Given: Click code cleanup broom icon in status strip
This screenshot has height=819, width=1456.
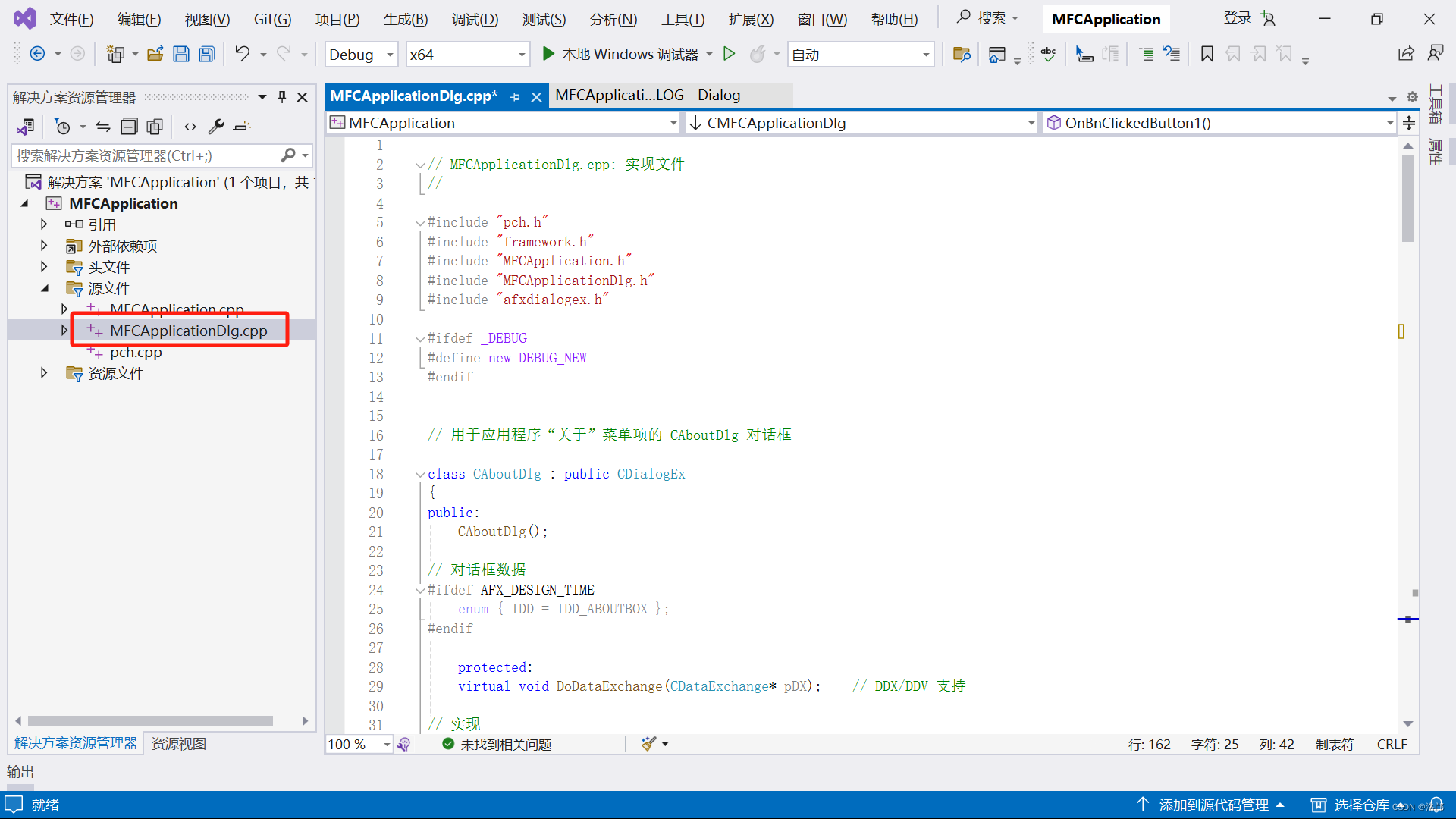Looking at the screenshot, I should [x=648, y=744].
